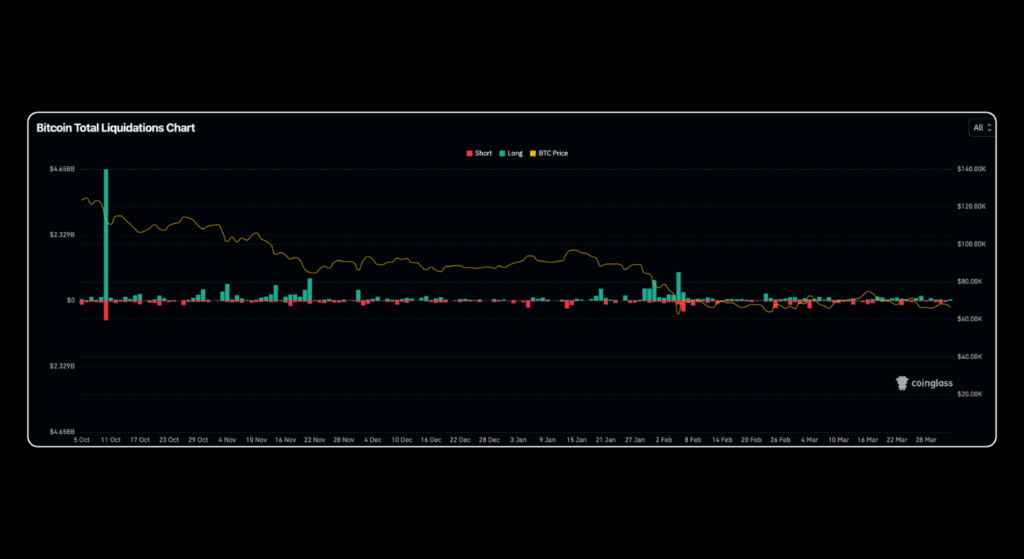Click the "27 Jan" date label
The image size is (1024, 559).
(x=635, y=440)
